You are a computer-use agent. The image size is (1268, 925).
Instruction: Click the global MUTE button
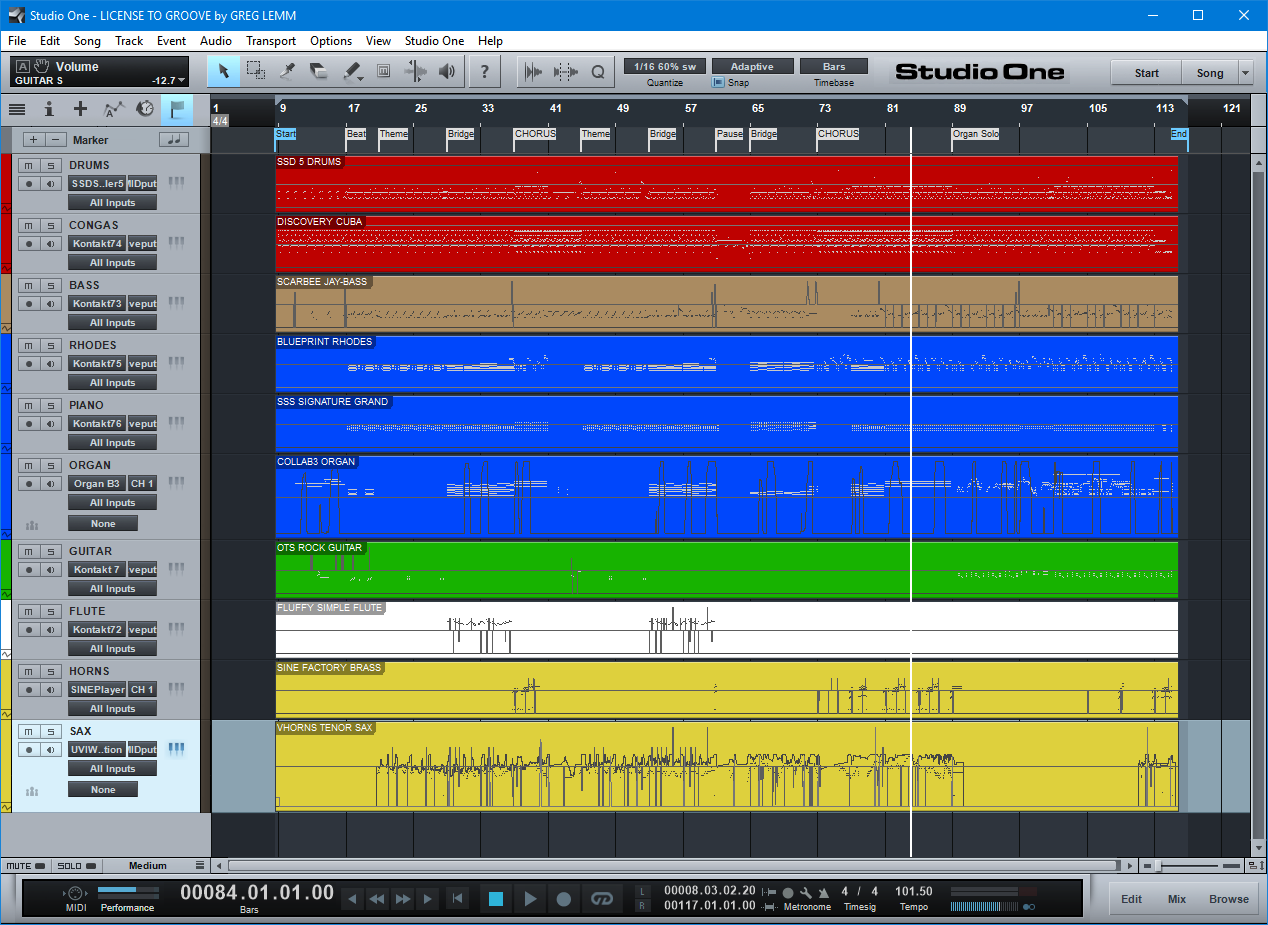(26, 866)
